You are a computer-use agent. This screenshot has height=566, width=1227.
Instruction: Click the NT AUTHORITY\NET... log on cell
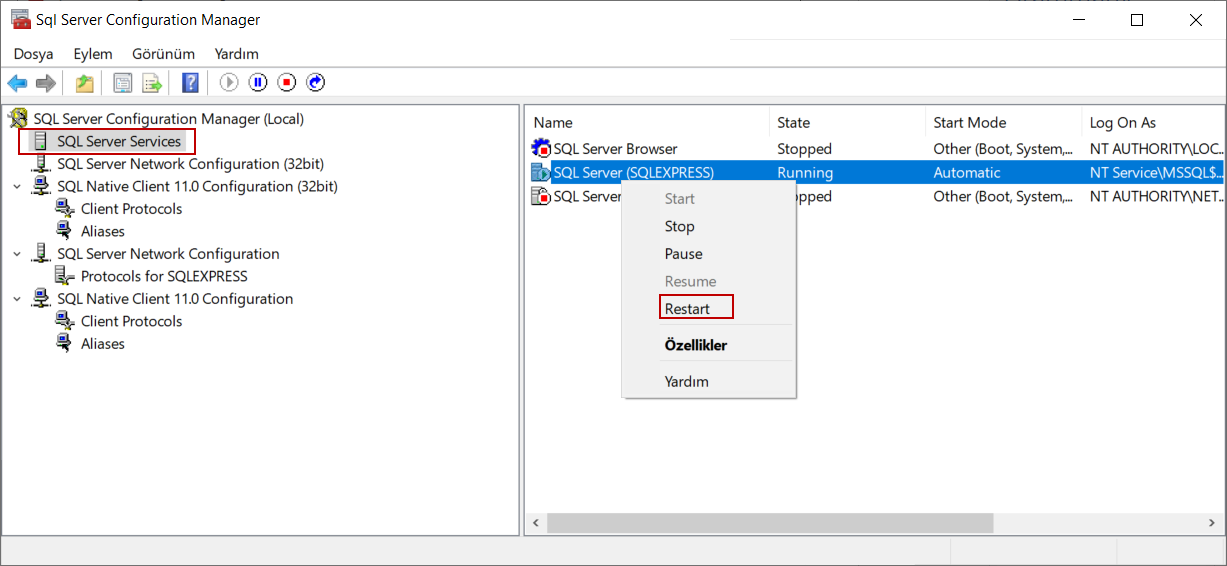pyautogui.click(x=1156, y=197)
